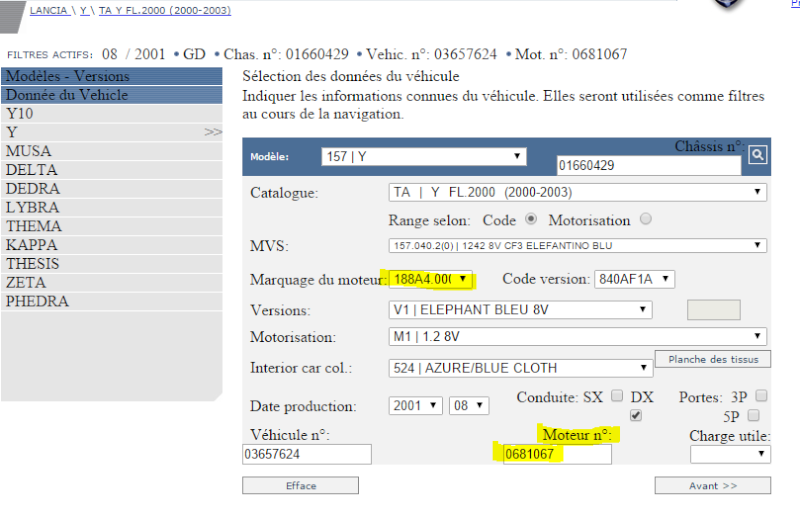Open the Charge utile dropdown
This screenshot has height=519, width=800.
pyautogui.click(x=730, y=454)
